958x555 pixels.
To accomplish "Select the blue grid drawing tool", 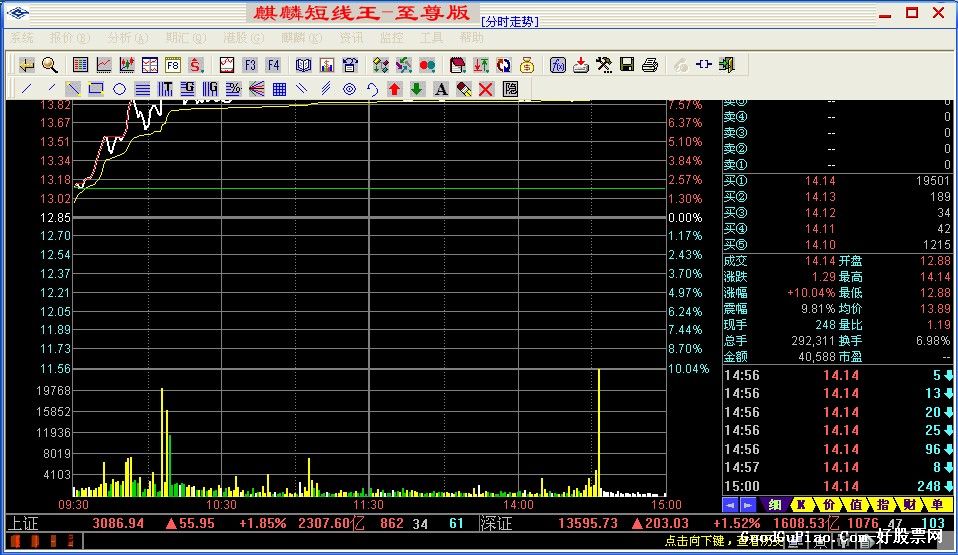I will 279,89.
